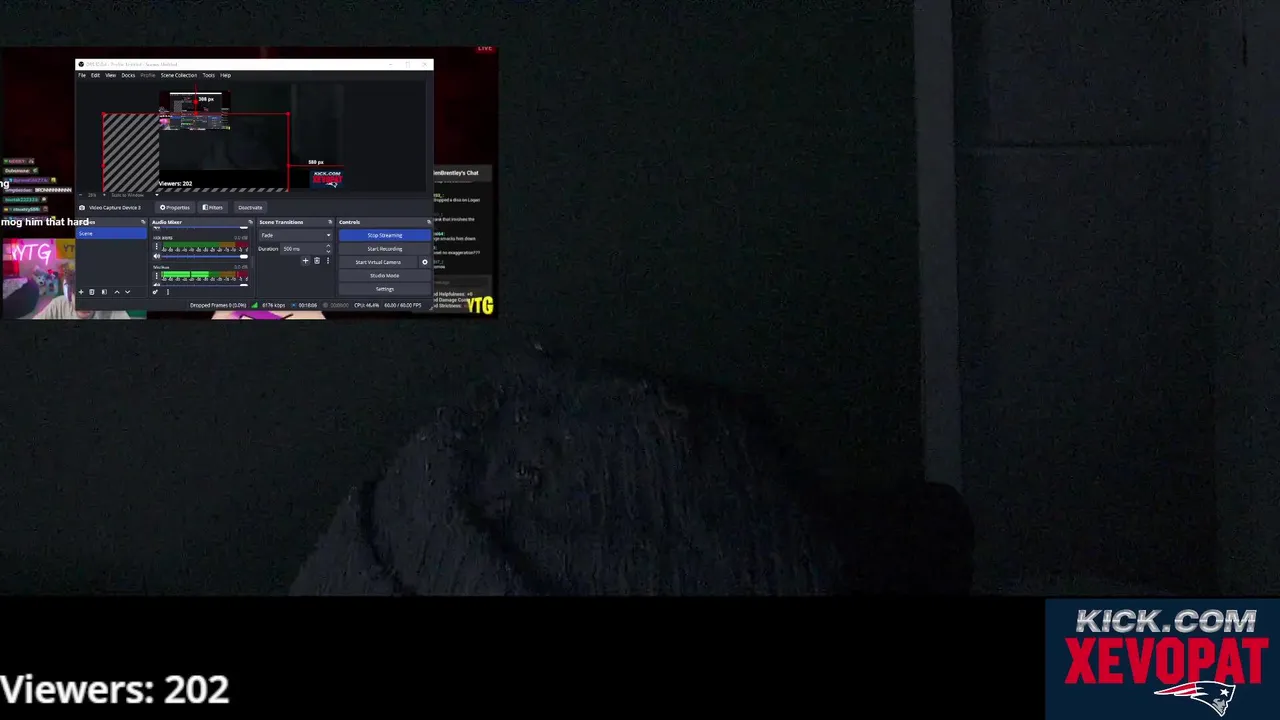The width and height of the screenshot is (1280, 720).
Task: Click the Deactivate source button
Action: pos(250,208)
